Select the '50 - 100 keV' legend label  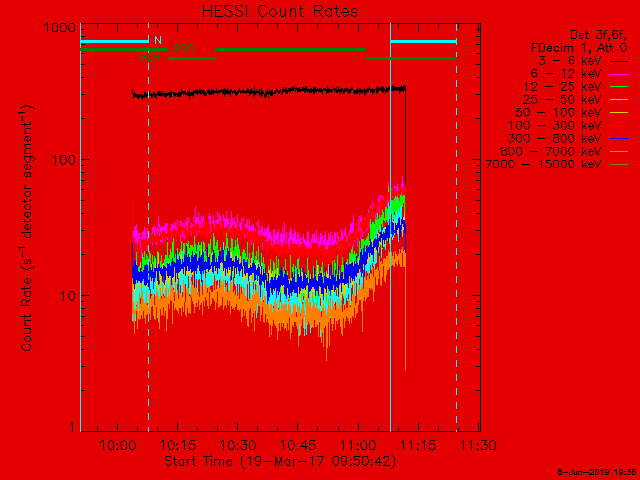(558, 113)
